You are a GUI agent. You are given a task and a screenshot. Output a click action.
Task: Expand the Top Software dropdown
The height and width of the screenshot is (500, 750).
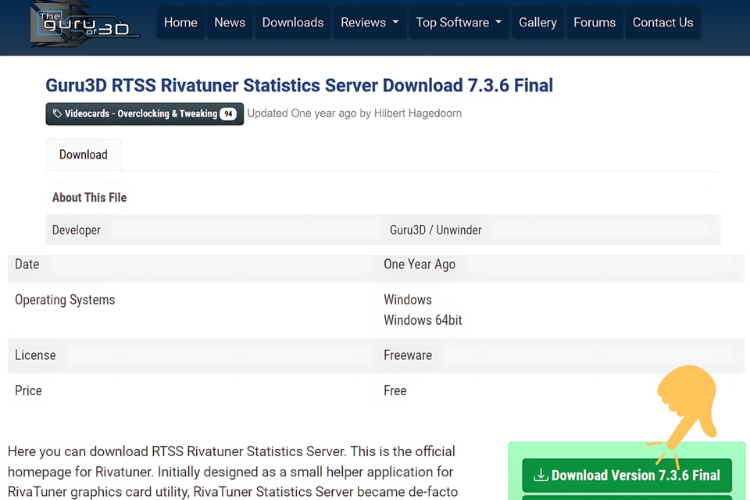tap(458, 22)
